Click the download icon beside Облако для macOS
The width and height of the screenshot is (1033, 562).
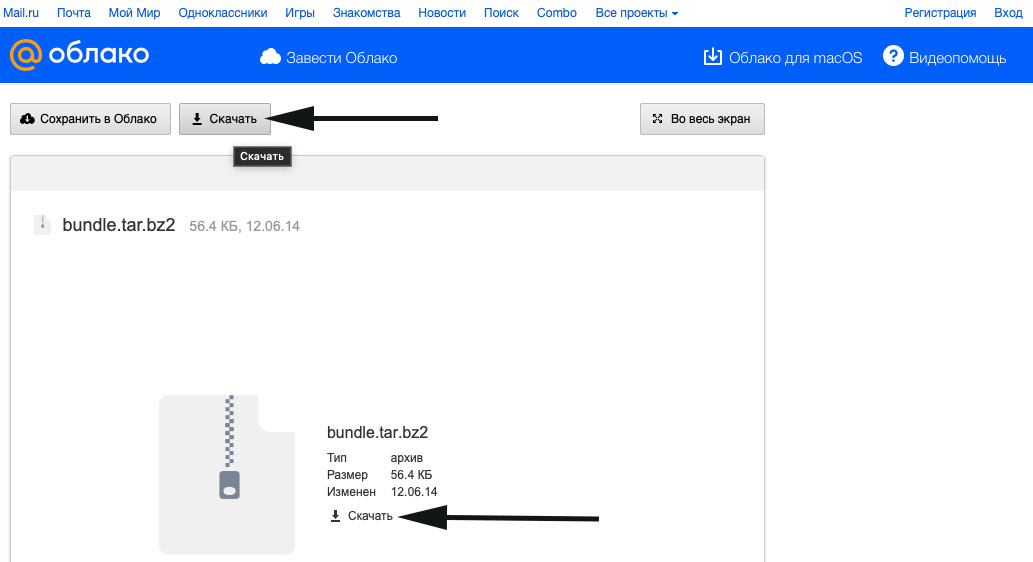(x=712, y=57)
